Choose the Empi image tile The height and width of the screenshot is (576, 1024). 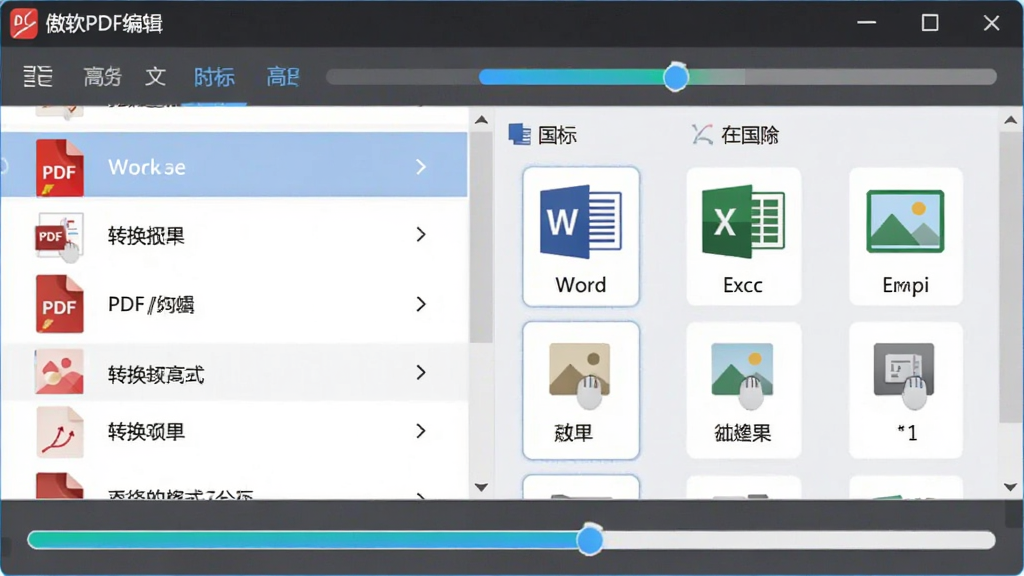tap(905, 236)
